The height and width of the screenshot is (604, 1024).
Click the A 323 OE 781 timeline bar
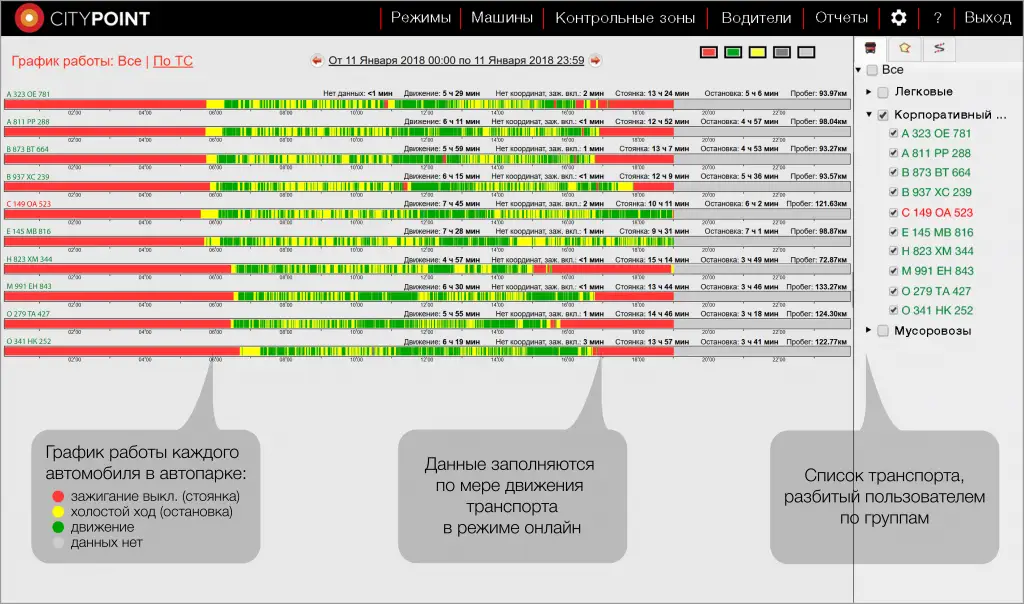tap(427, 104)
